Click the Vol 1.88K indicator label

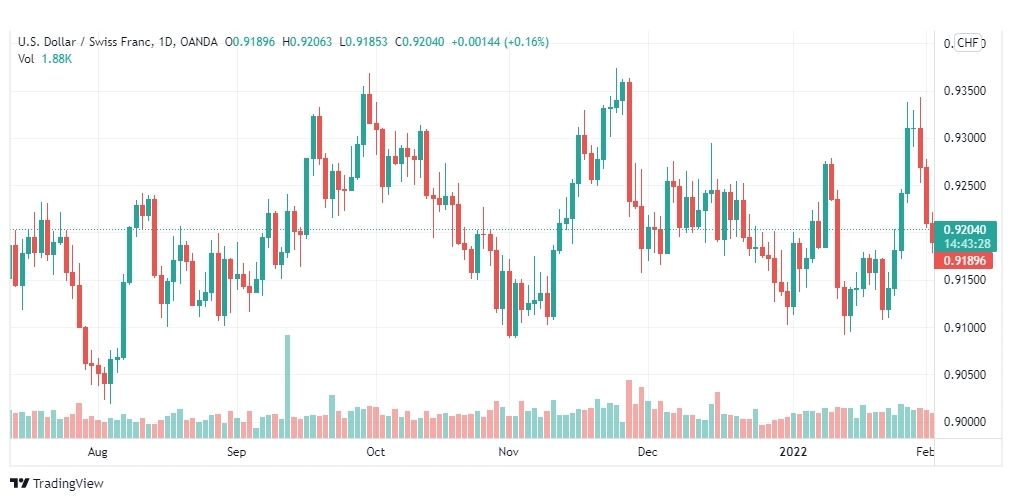click(x=45, y=57)
